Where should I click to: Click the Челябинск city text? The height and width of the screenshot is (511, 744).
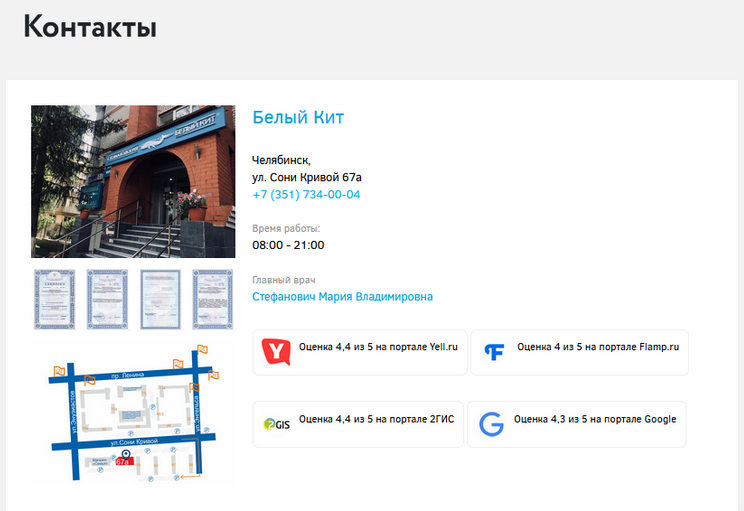coord(281,160)
